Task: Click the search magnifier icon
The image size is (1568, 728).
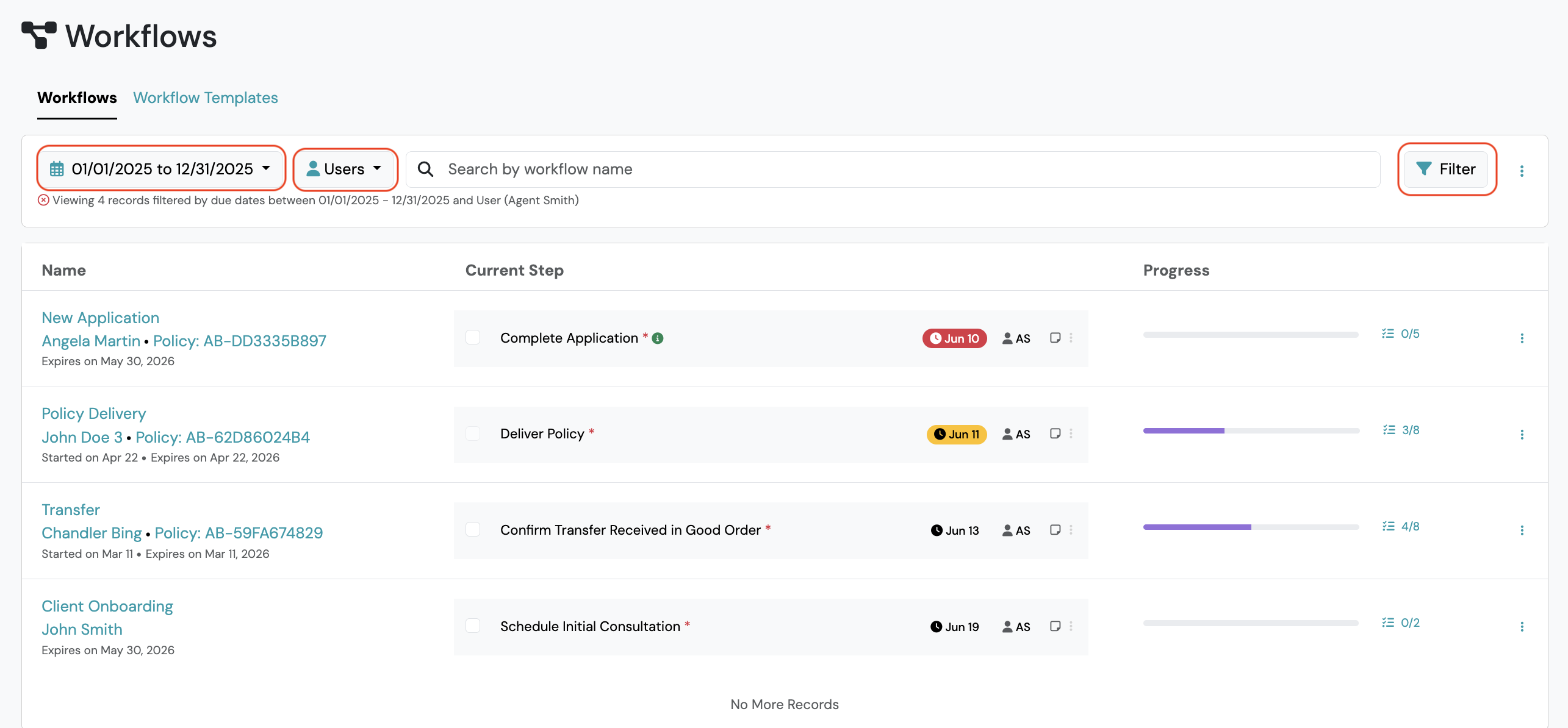Action: click(x=426, y=169)
